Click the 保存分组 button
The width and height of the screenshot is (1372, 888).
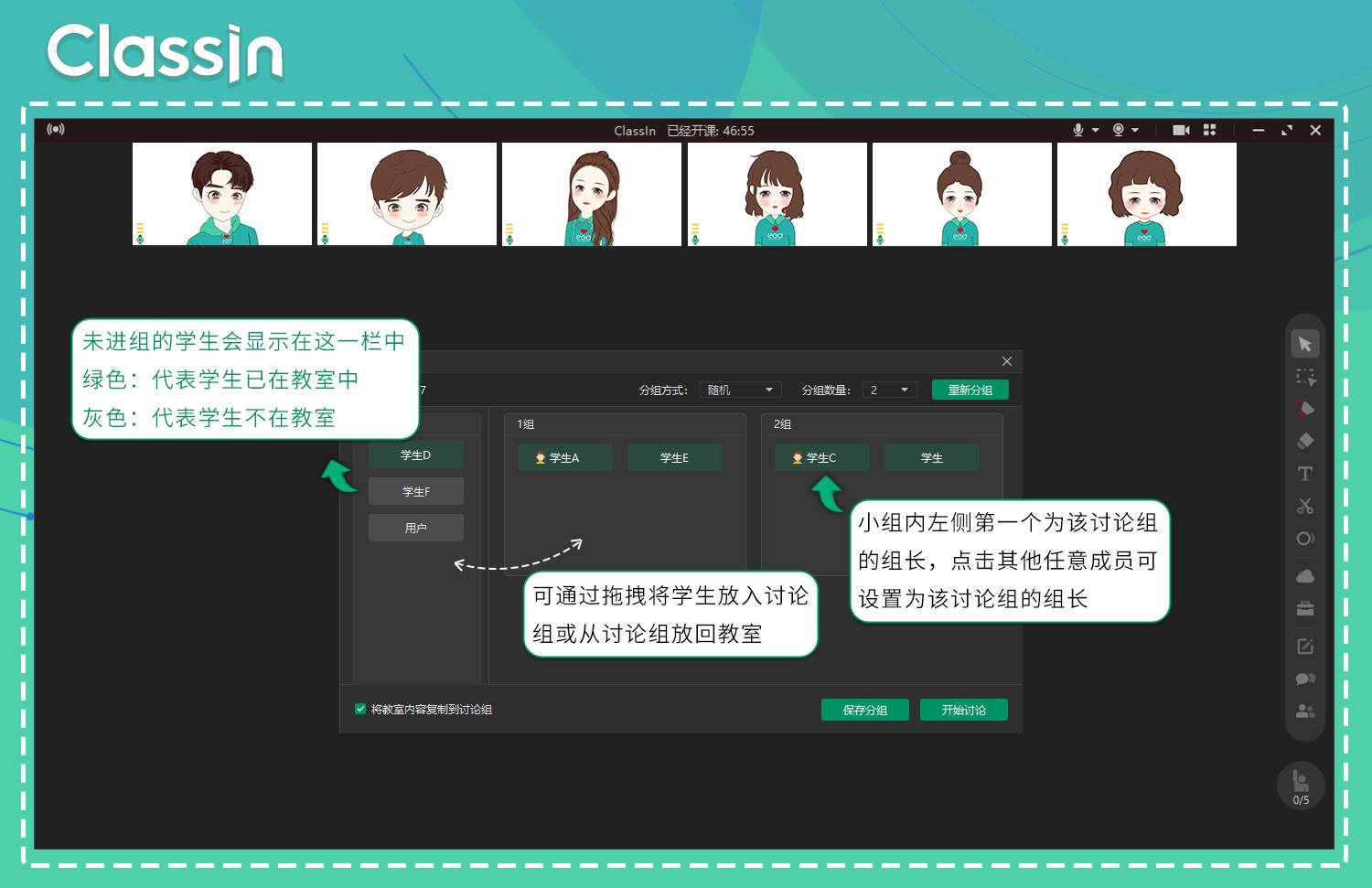[x=864, y=710]
